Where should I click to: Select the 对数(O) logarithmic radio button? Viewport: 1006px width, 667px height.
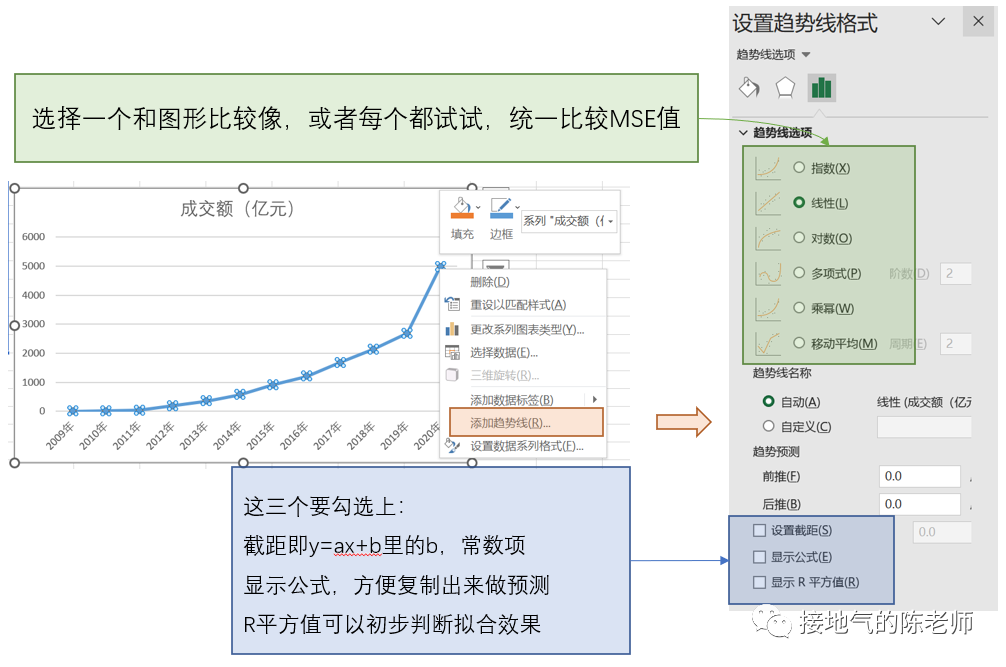(x=799, y=238)
